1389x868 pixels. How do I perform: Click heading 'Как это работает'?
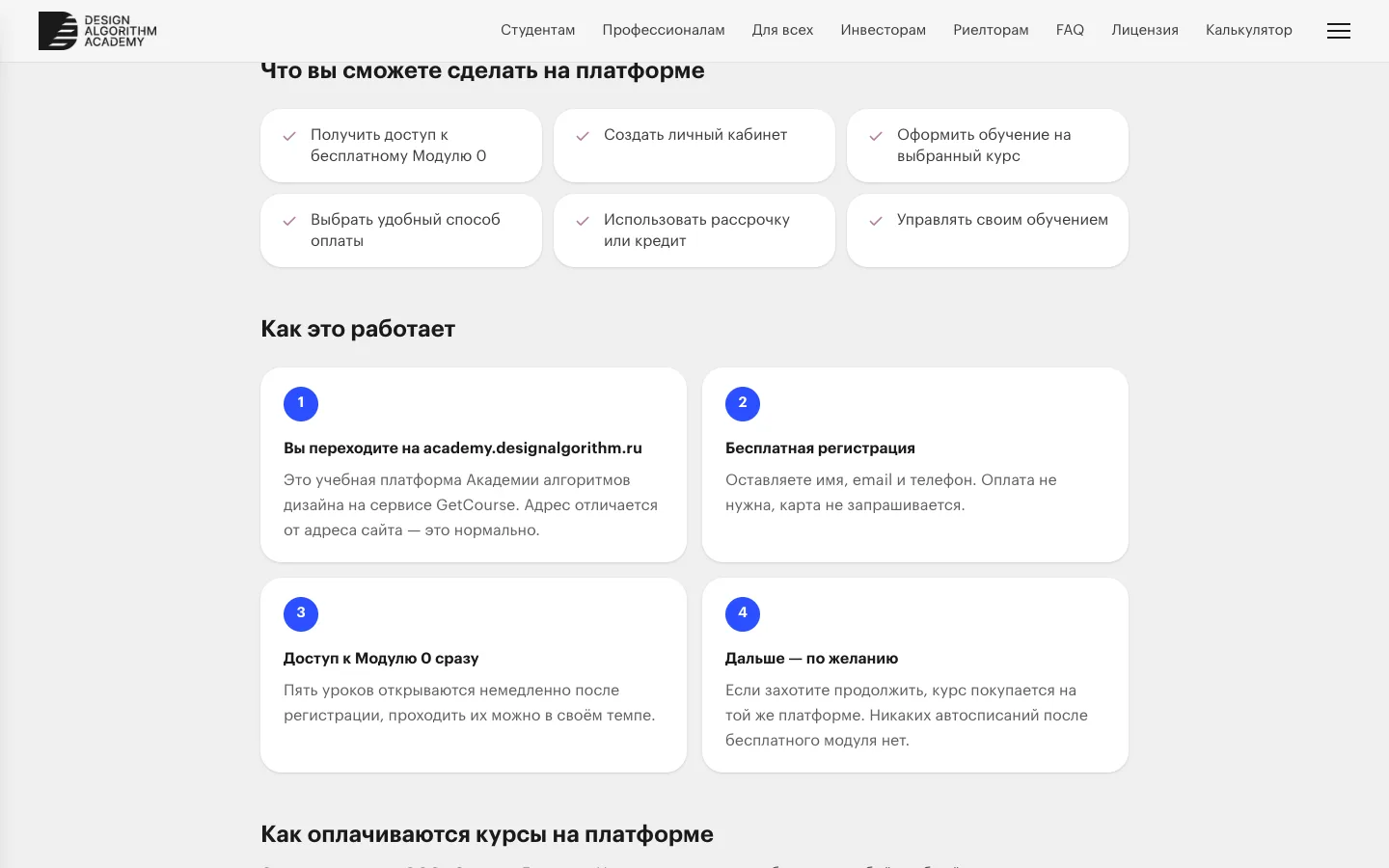(358, 329)
